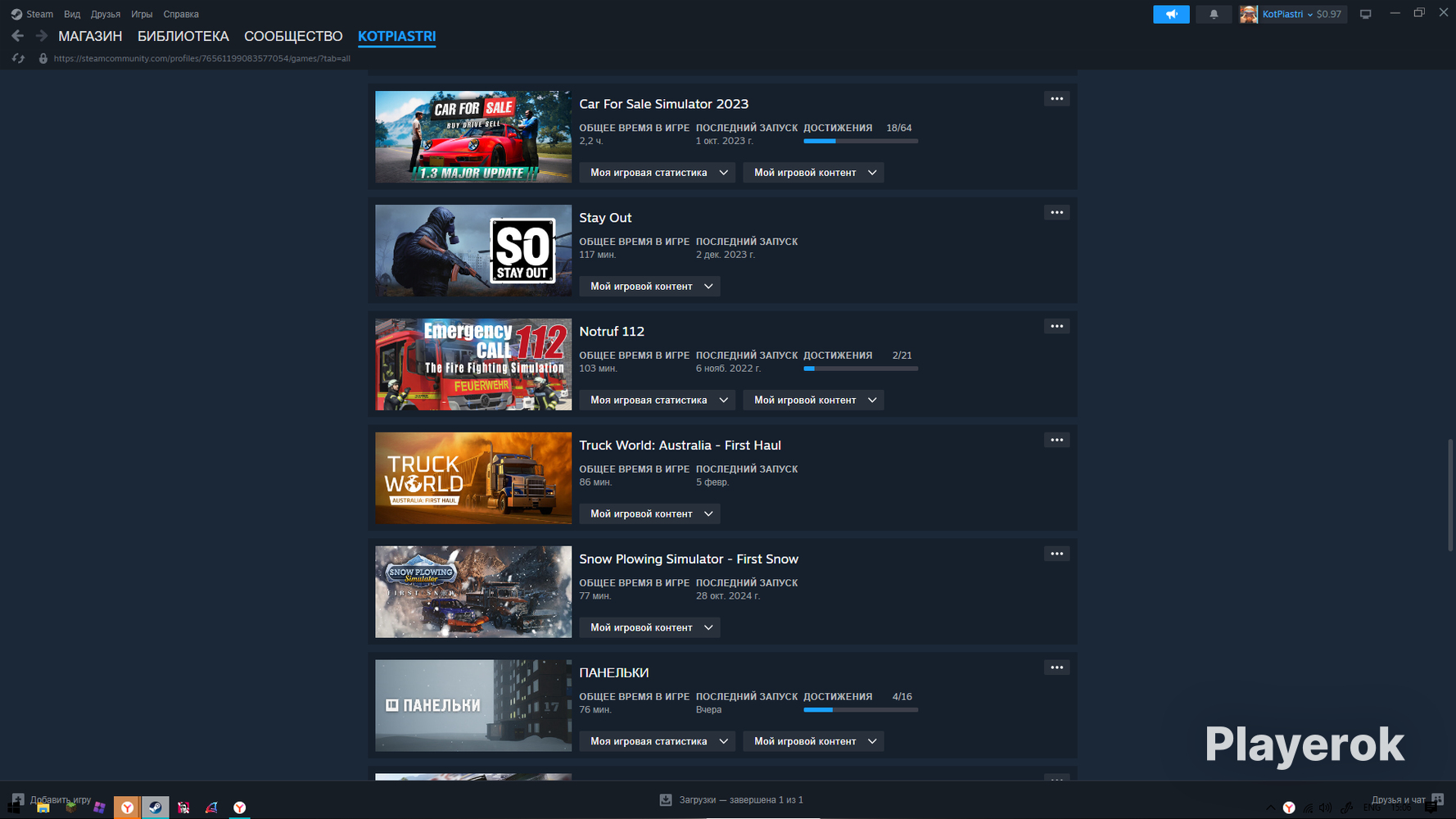Open the Windows notification center icon
This screenshot has width=1456, height=819.
click(x=1431, y=808)
